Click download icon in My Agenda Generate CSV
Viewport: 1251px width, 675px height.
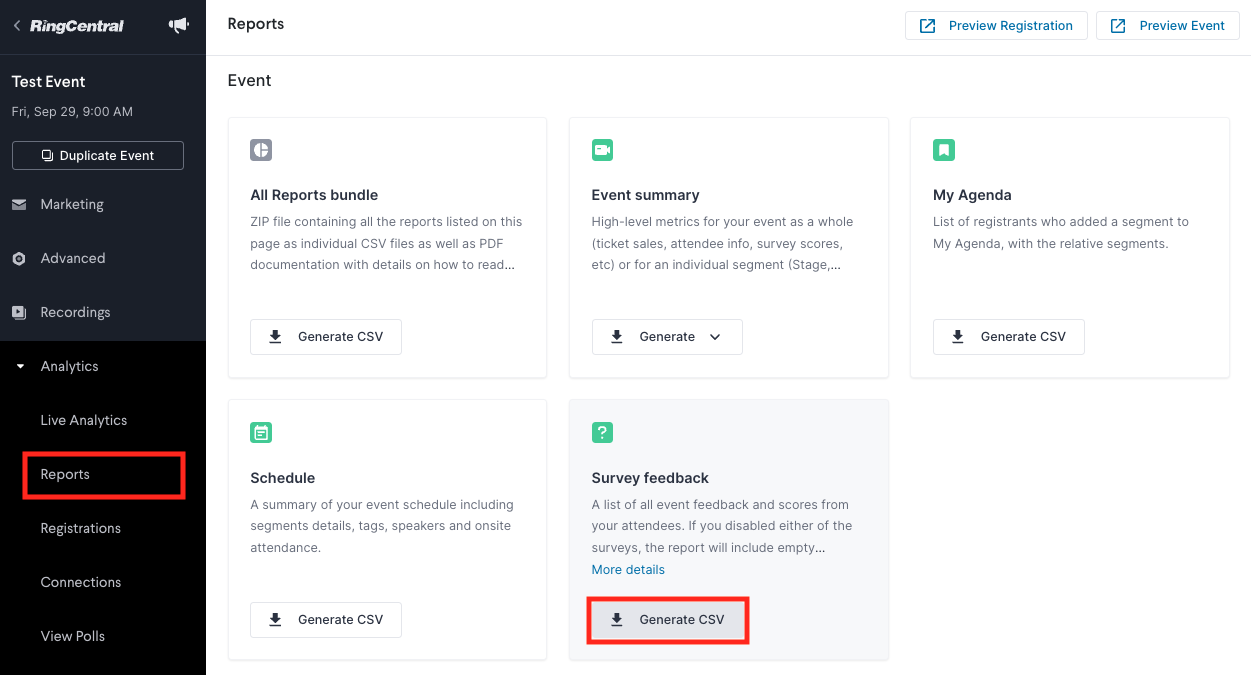958,337
